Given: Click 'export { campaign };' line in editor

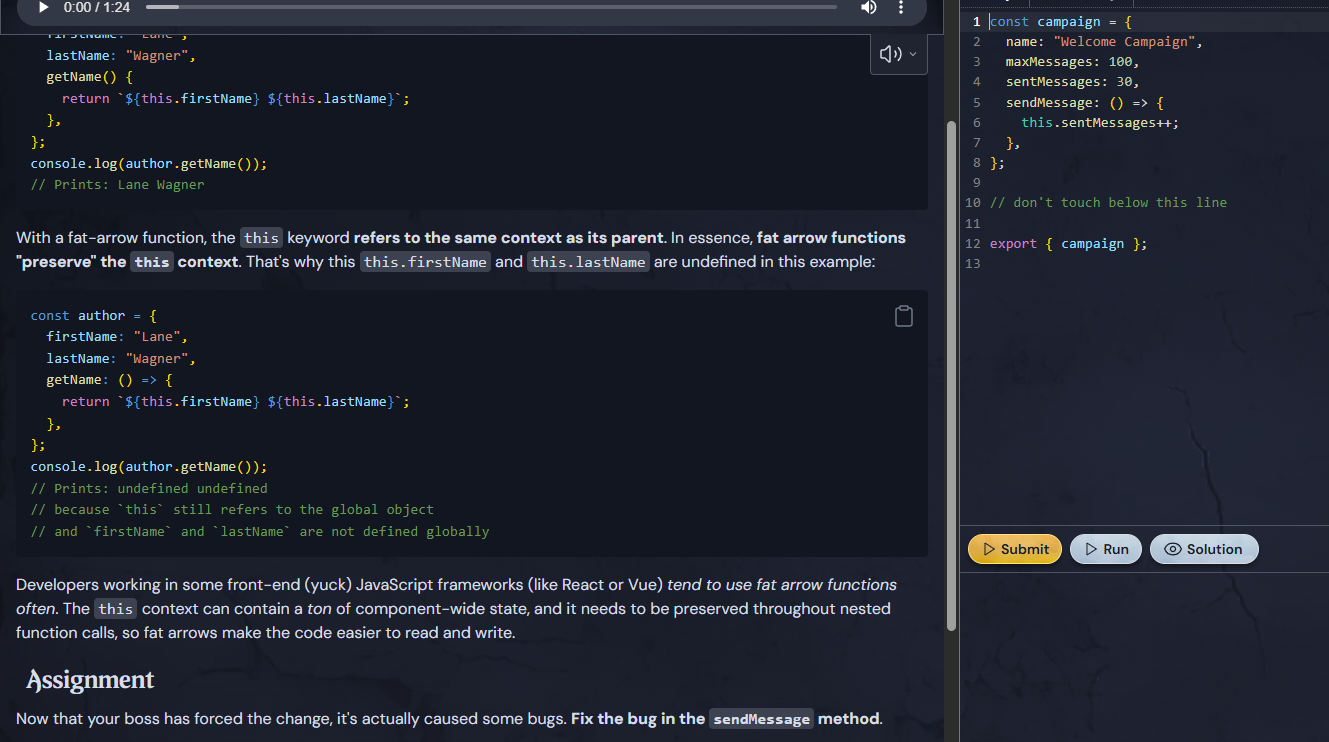Looking at the screenshot, I should coord(1069,244).
